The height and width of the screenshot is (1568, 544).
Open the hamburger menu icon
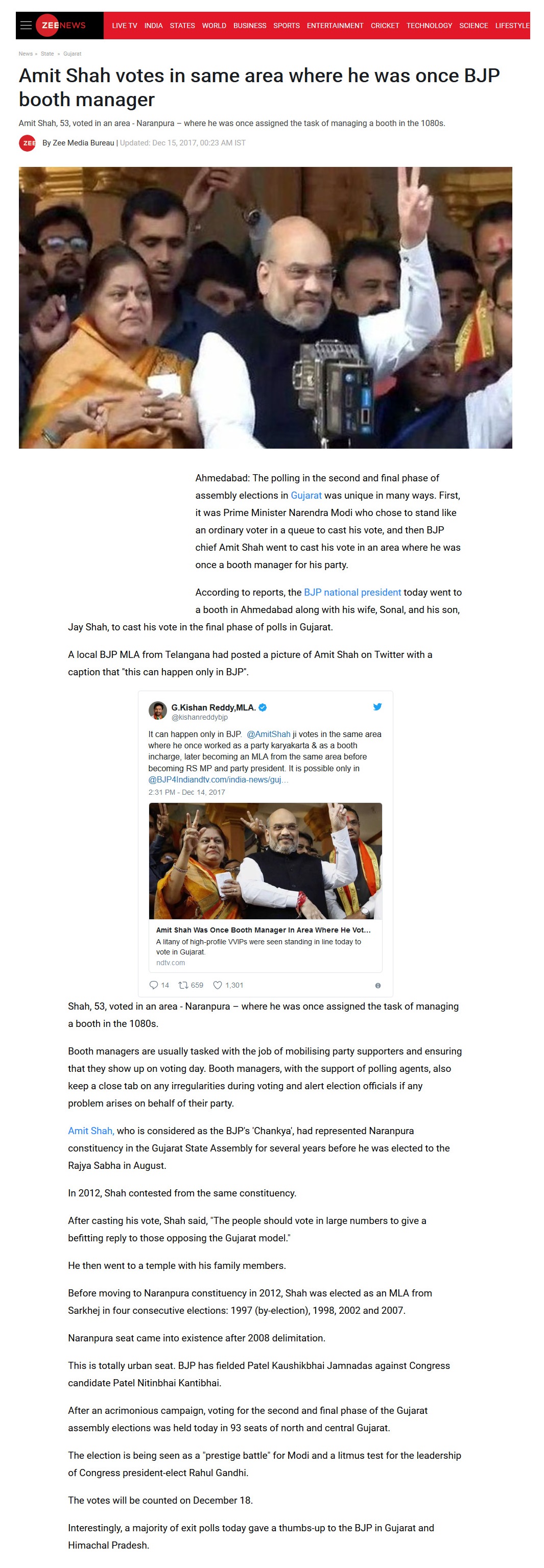click(x=26, y=25)
